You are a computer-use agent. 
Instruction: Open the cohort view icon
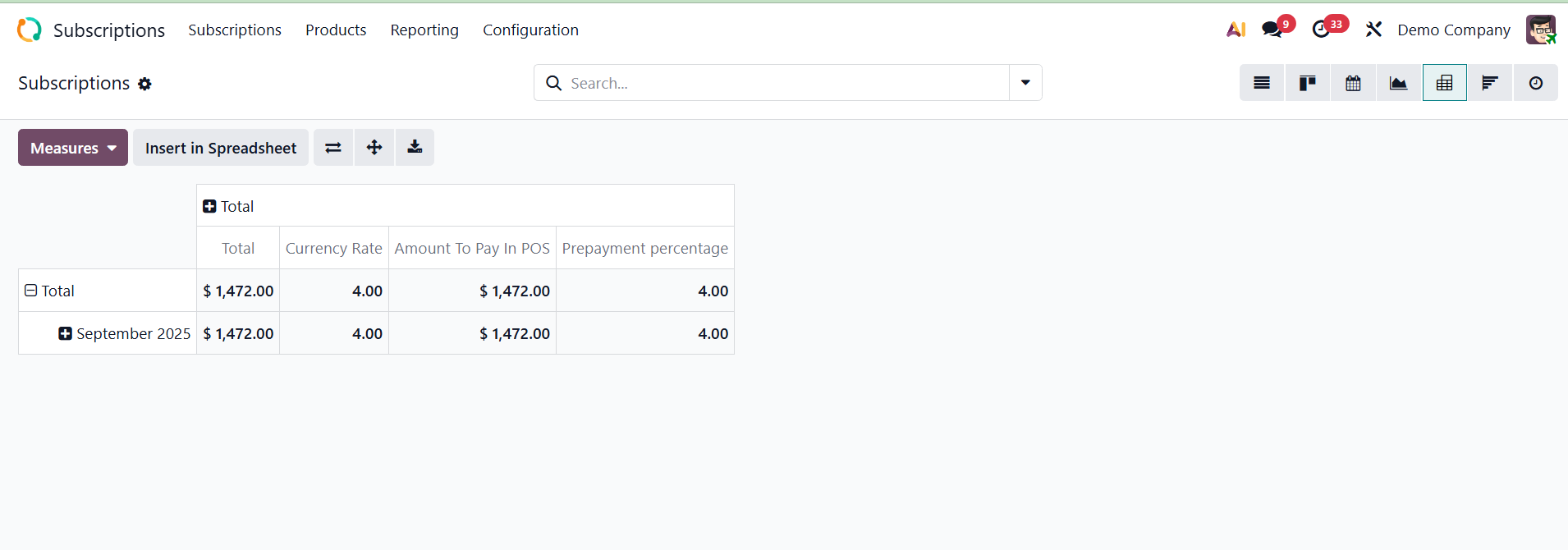[x=1490, y=83]
